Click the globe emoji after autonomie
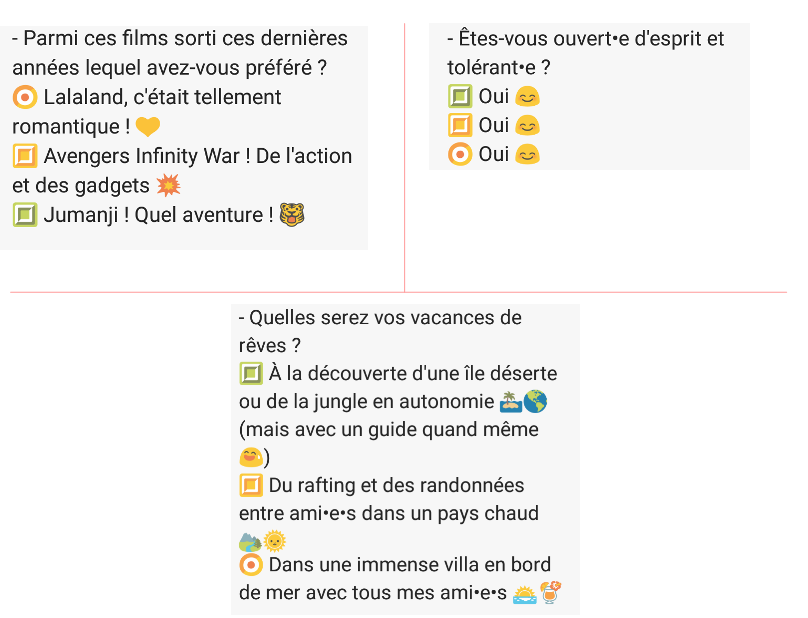Image resolution: width=808 pixels, height=618 pixels. (535, 402)
